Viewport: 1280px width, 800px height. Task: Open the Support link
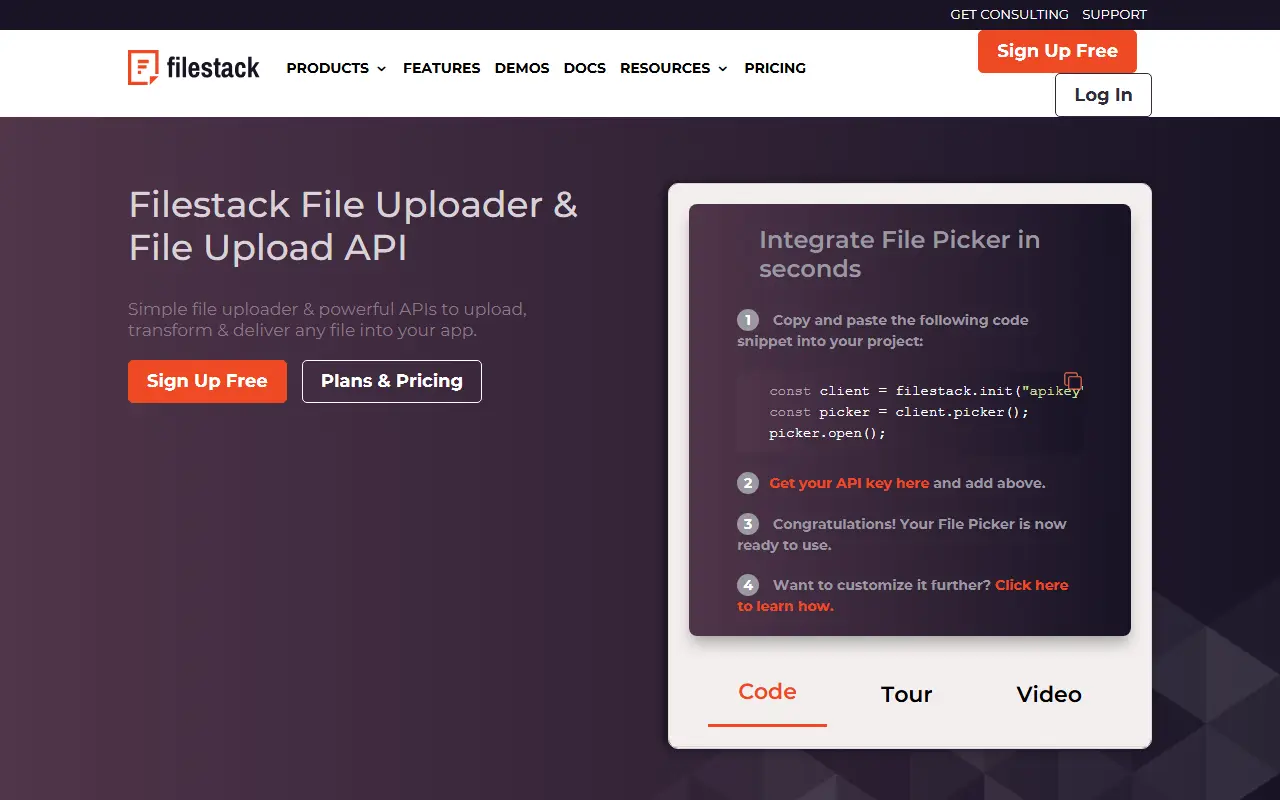1114,14
